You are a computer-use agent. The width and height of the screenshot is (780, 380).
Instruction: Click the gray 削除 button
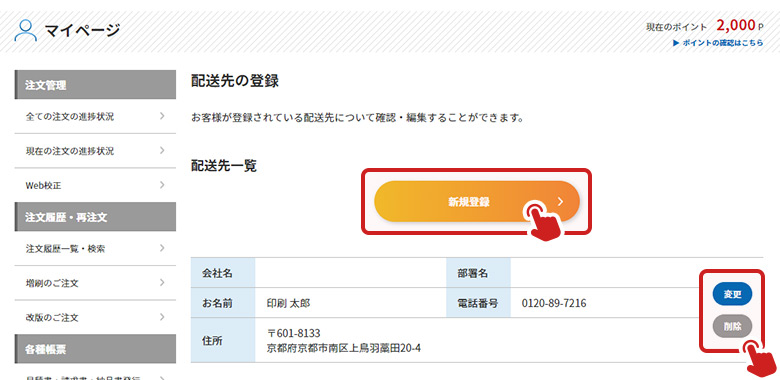click(x=732, y=326)
